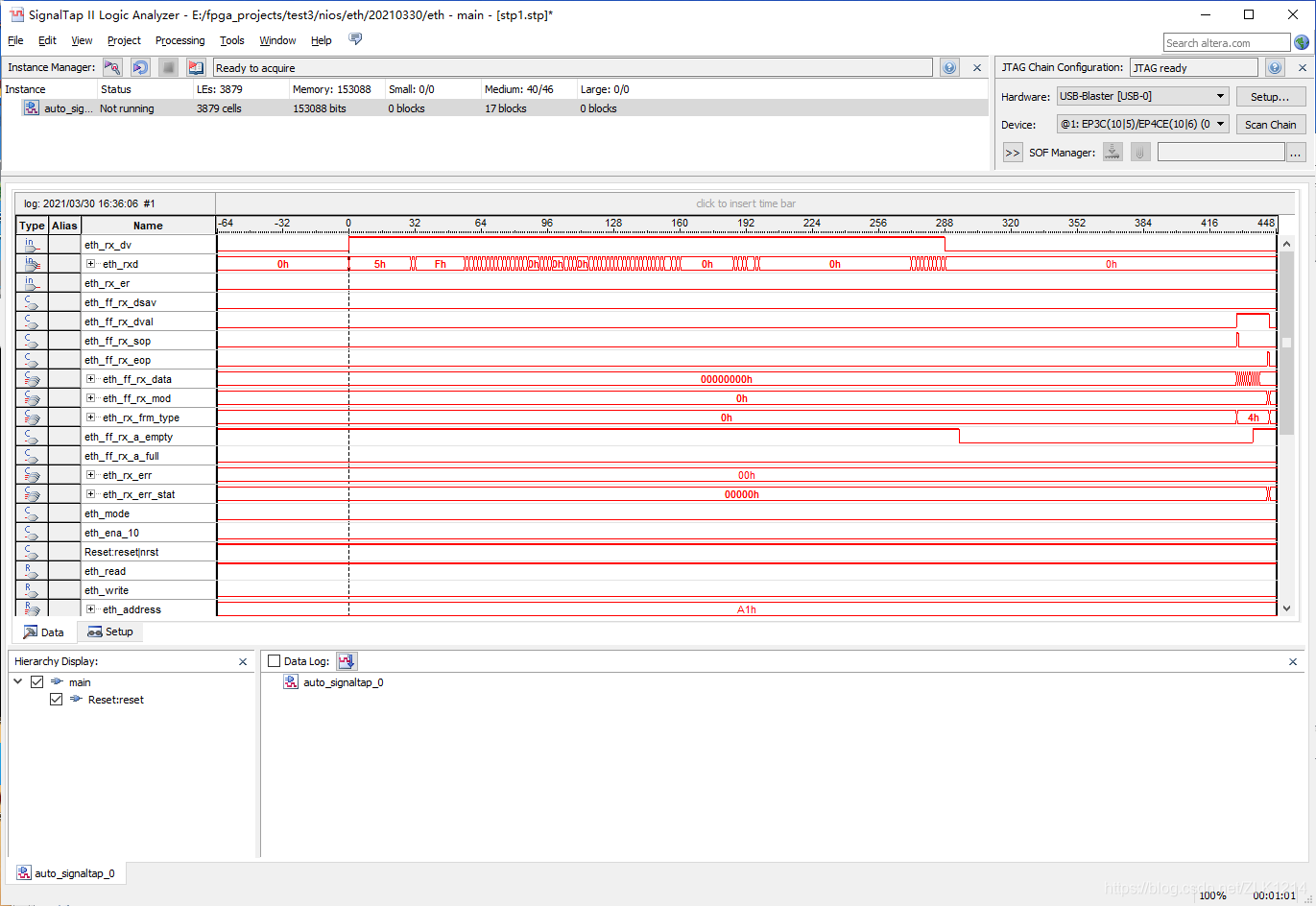Click the waveform scrollbar down arrow
This screenshot has width=1316, height=906.
tap(1287, 608)
